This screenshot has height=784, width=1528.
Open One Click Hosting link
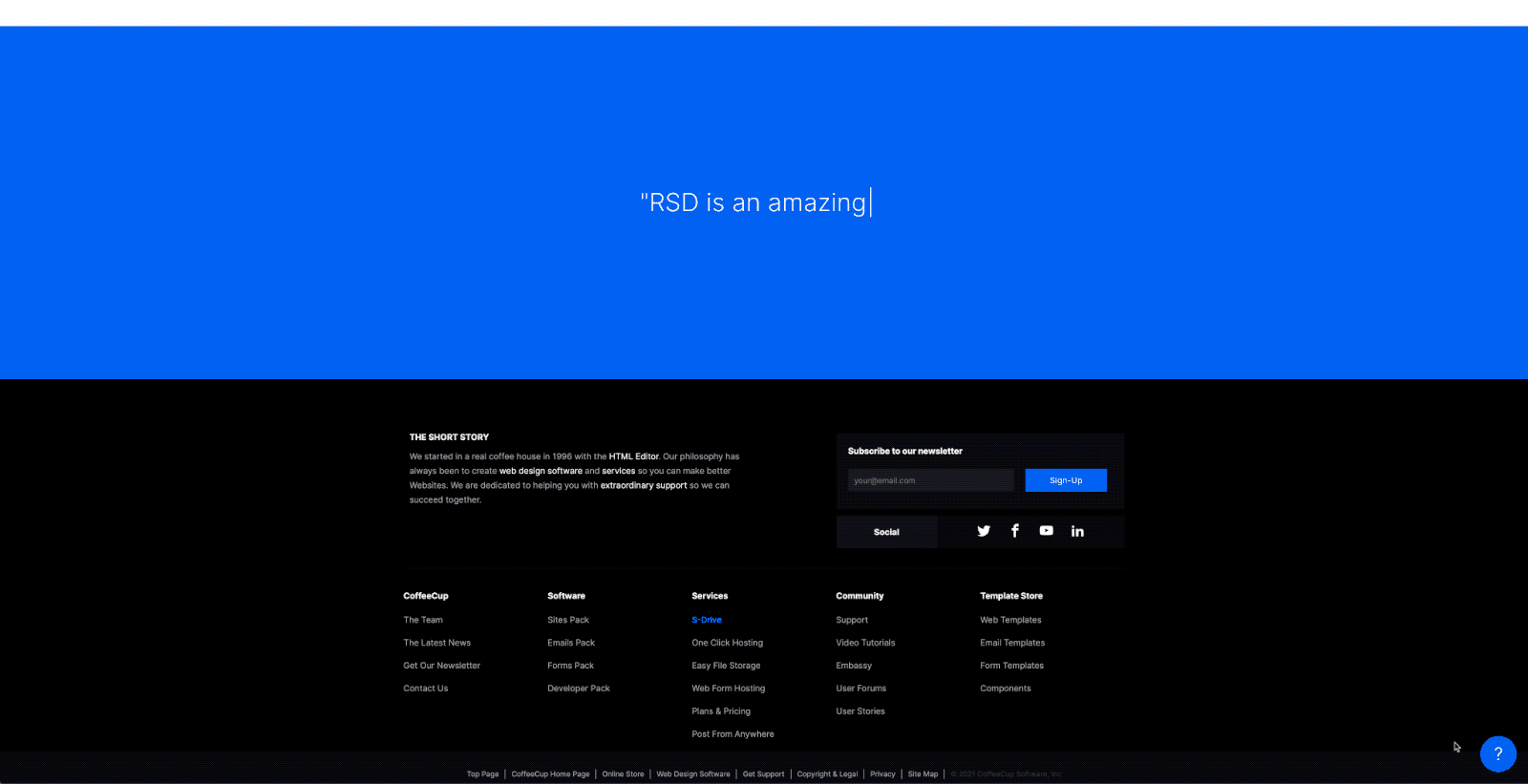727,643
